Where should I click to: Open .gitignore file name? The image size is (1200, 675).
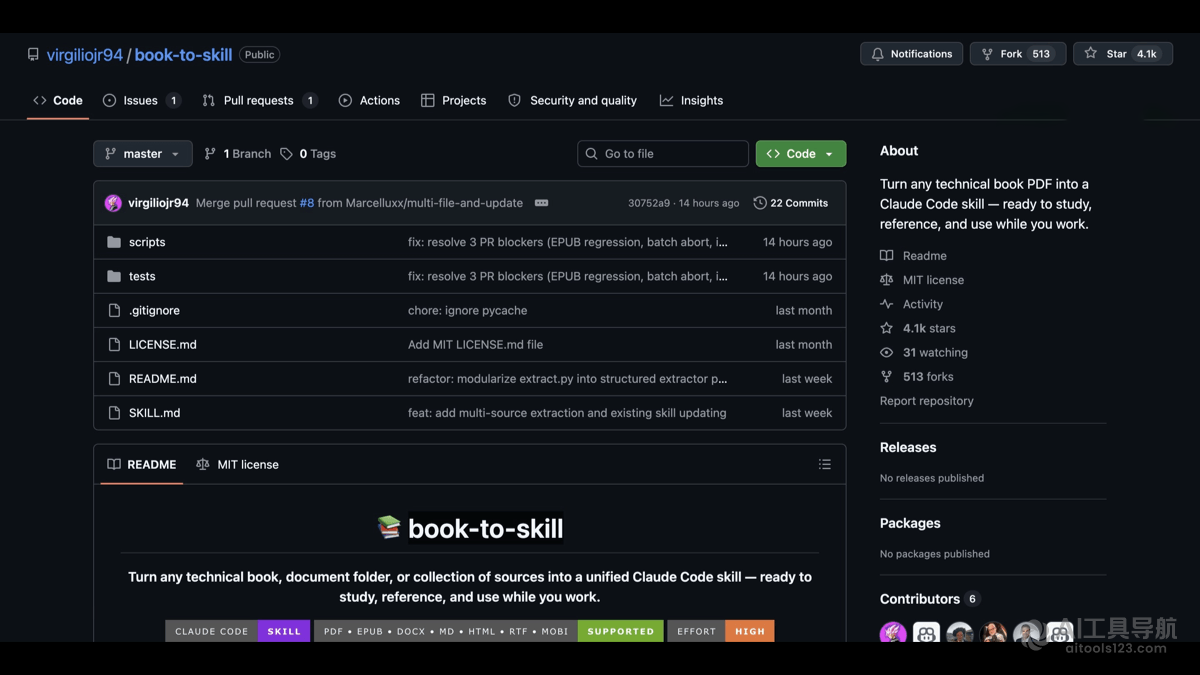click(154, 310)
